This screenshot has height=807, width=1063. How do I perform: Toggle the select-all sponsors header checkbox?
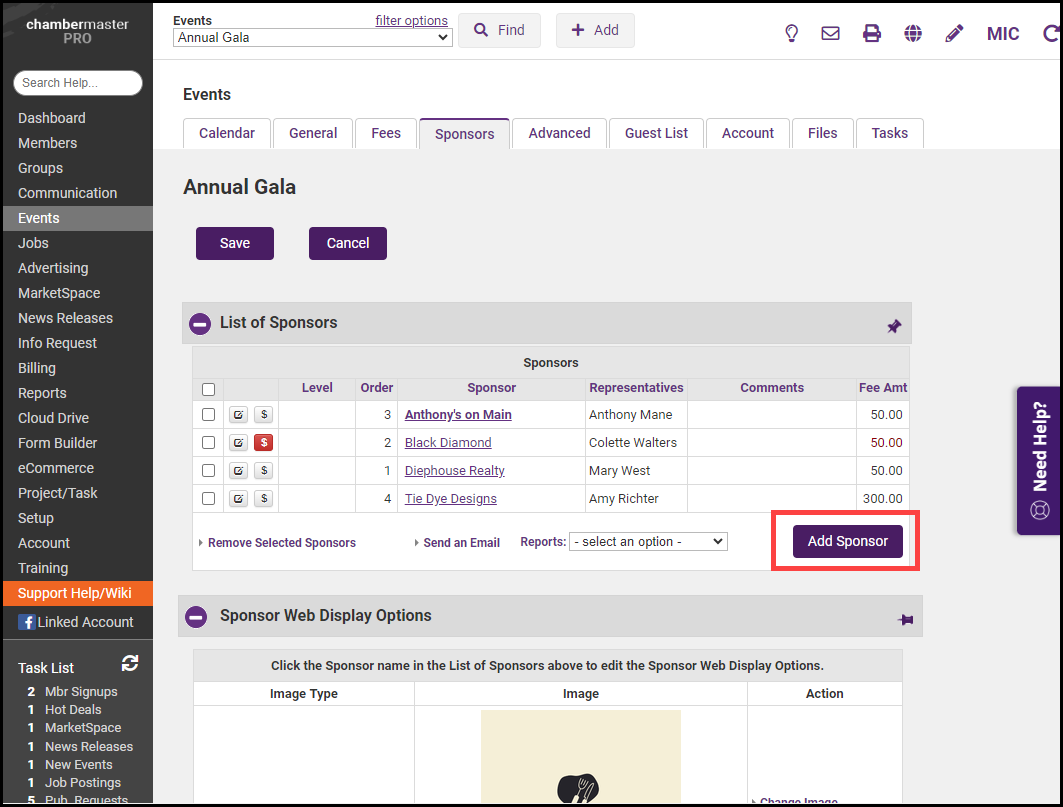tap(209, 390)
